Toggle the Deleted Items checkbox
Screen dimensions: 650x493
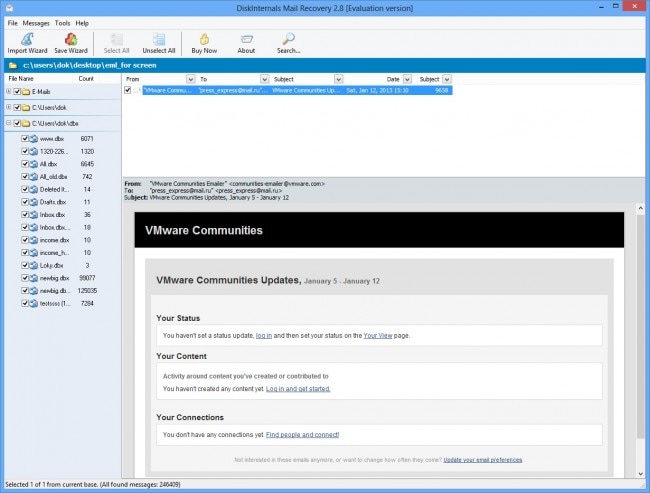[x=25, y=189]
